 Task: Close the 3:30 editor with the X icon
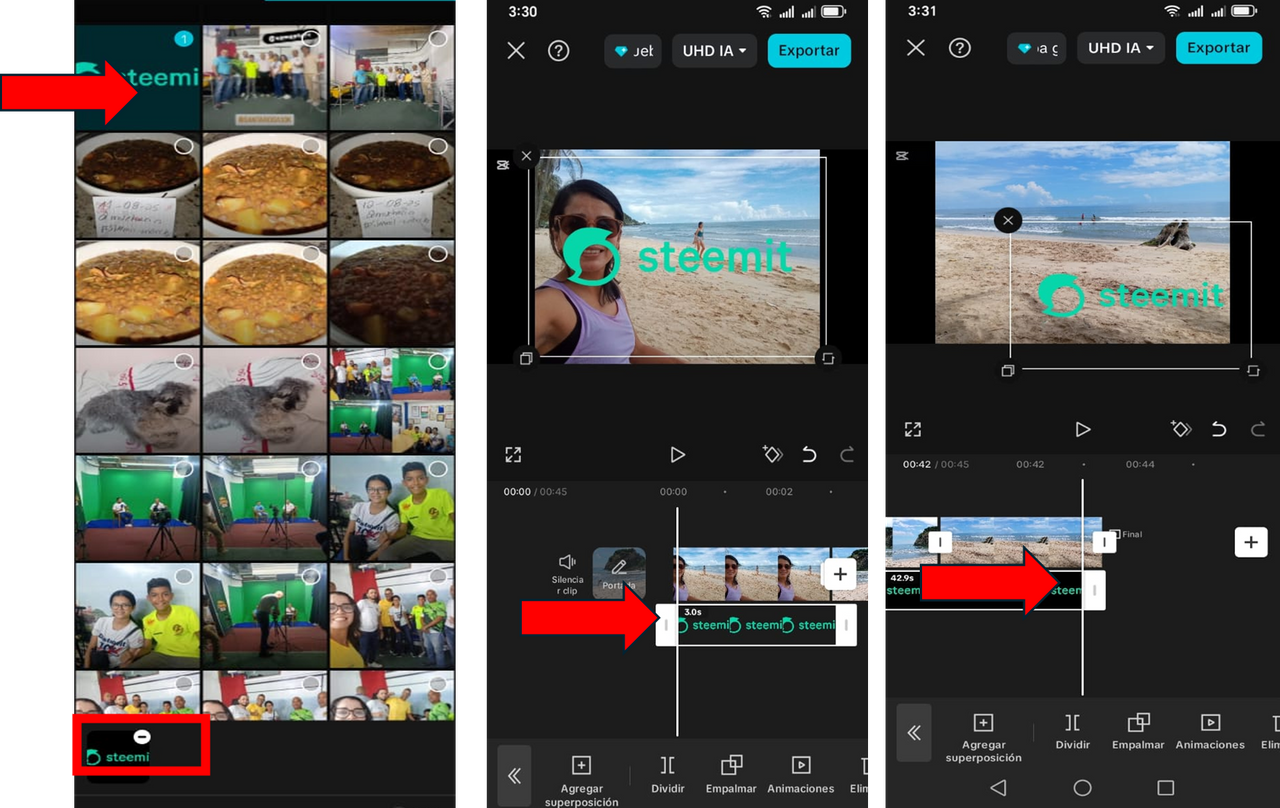[516, 51]
